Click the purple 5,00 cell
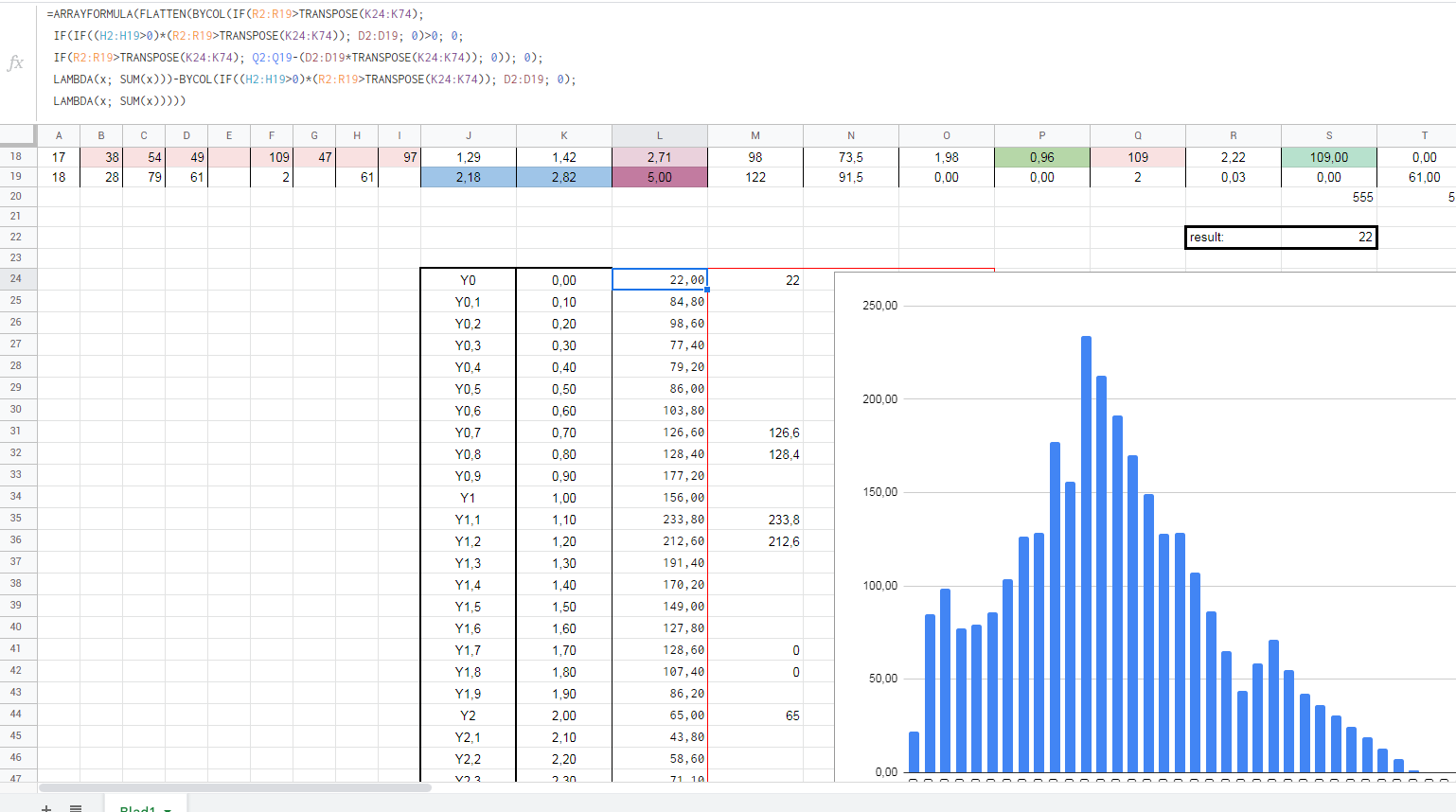Viewport: 1456px width, 812px height. point(660,177)
